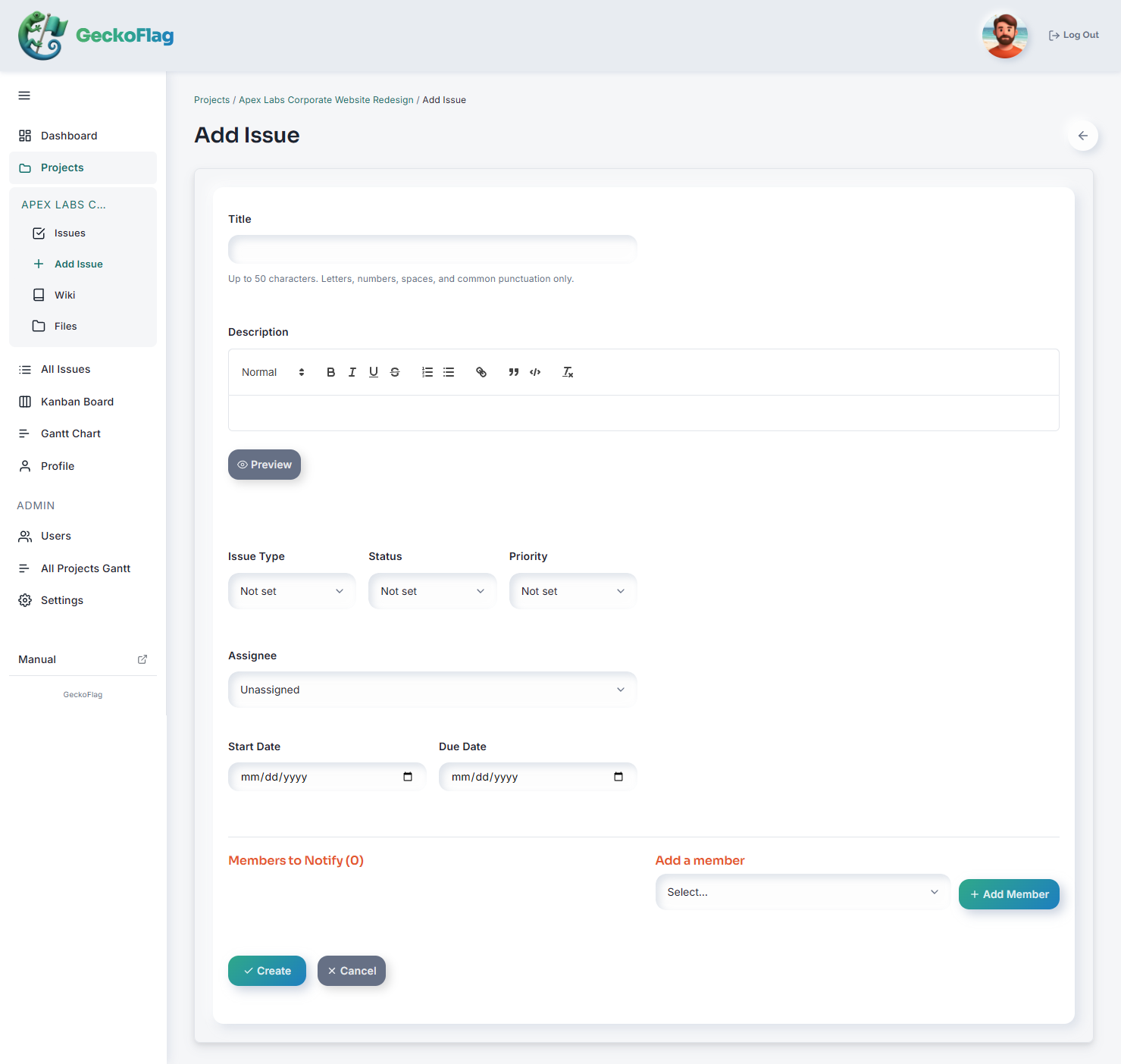Click the GeckoFlag logo
Screen dimensions: 1121x1064
[x=96, y=36]
